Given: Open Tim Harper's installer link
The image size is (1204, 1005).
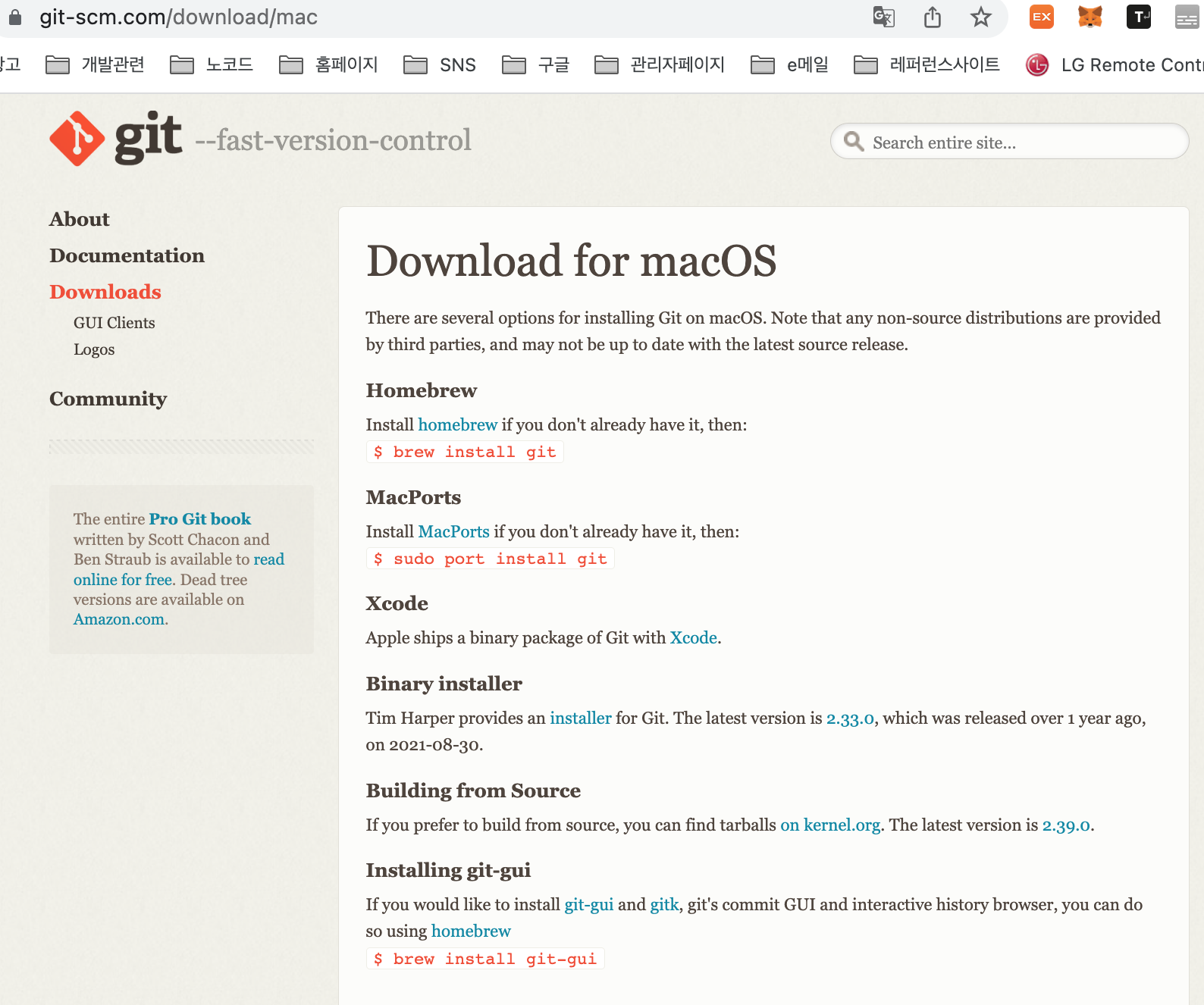Looking at the screenshot, I should point(581,719).
